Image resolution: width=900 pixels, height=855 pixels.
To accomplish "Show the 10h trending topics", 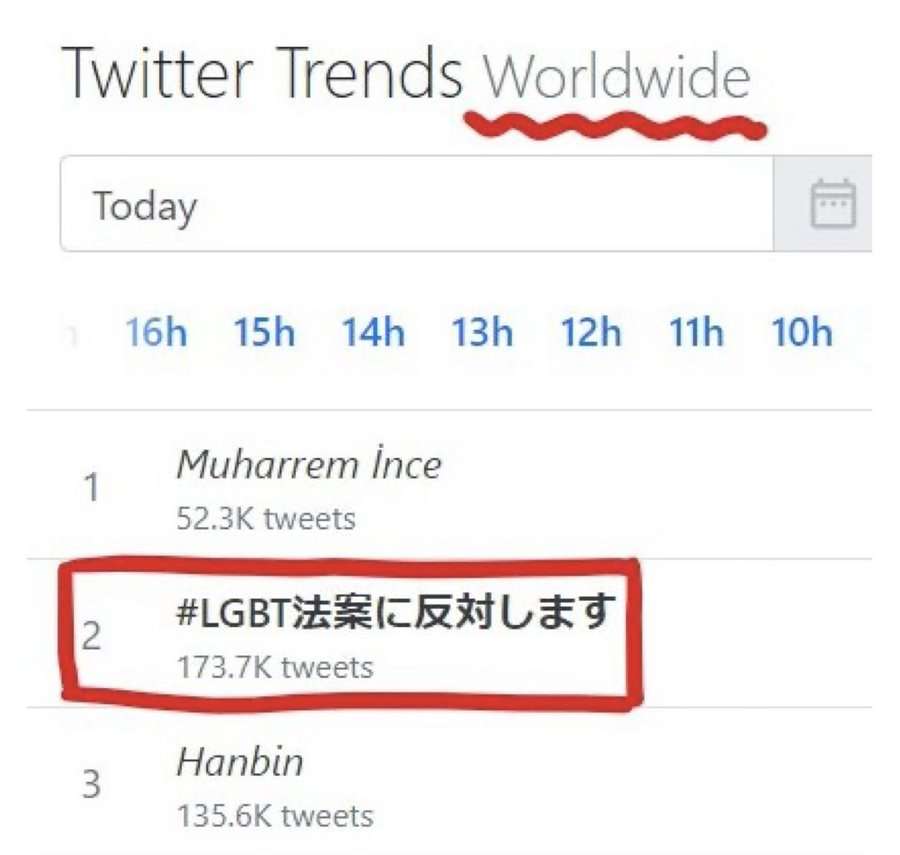I will pyautogui.click(x=802, y=333).
